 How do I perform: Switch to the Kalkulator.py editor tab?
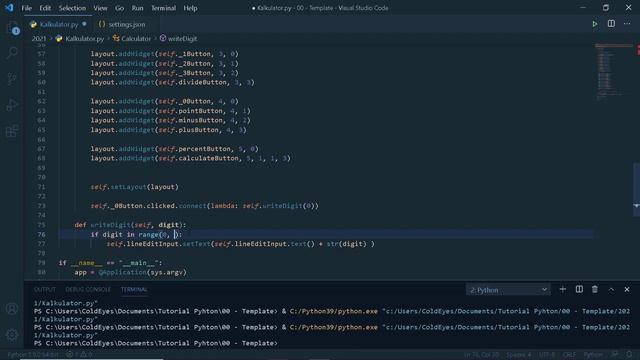(x=58, y=24)
